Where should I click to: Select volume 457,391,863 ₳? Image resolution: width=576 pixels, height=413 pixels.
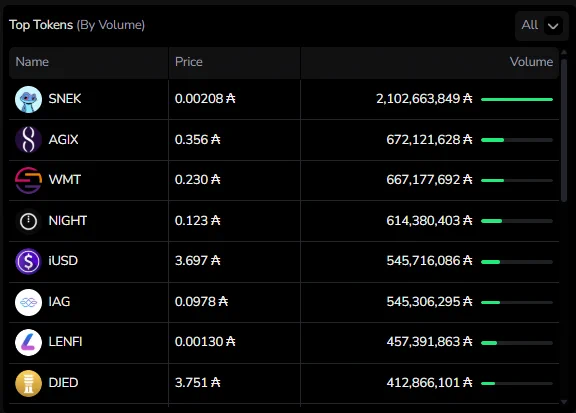pyautogui.click(x=429, y=342)
